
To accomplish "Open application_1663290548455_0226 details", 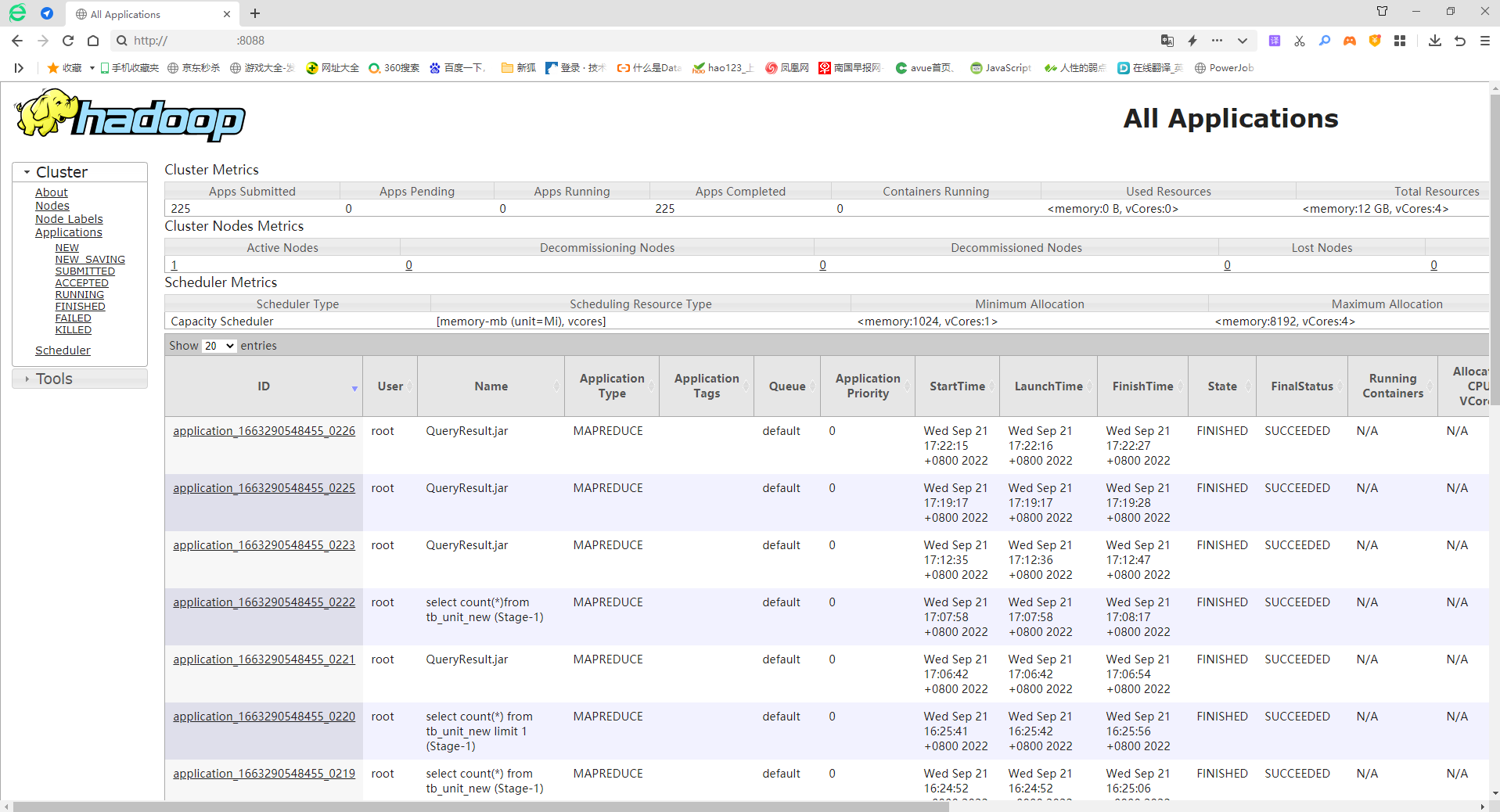I will point(264,431).
